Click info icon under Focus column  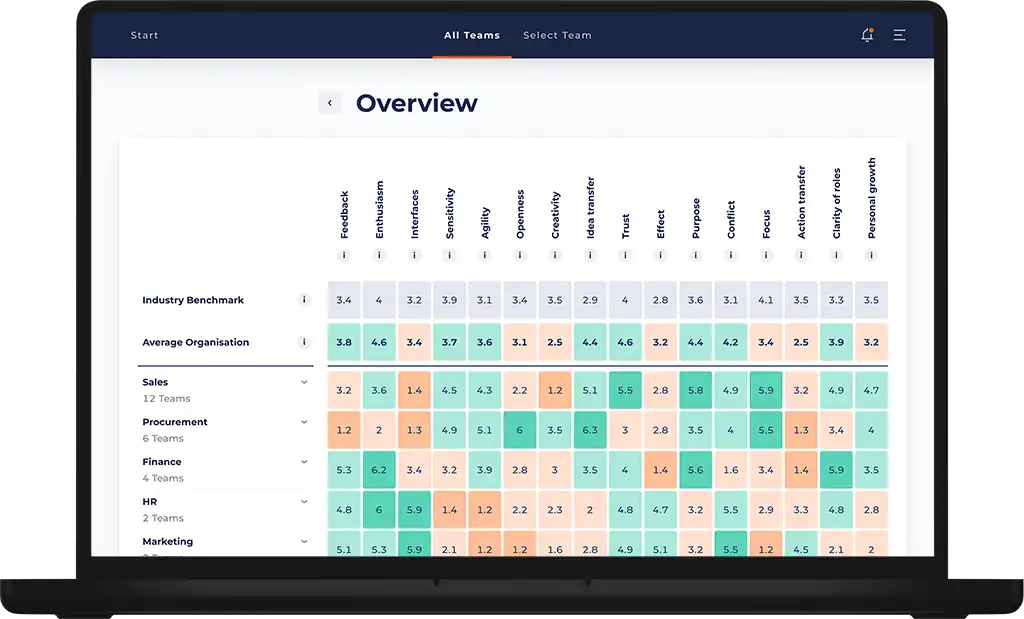[766, 255]
